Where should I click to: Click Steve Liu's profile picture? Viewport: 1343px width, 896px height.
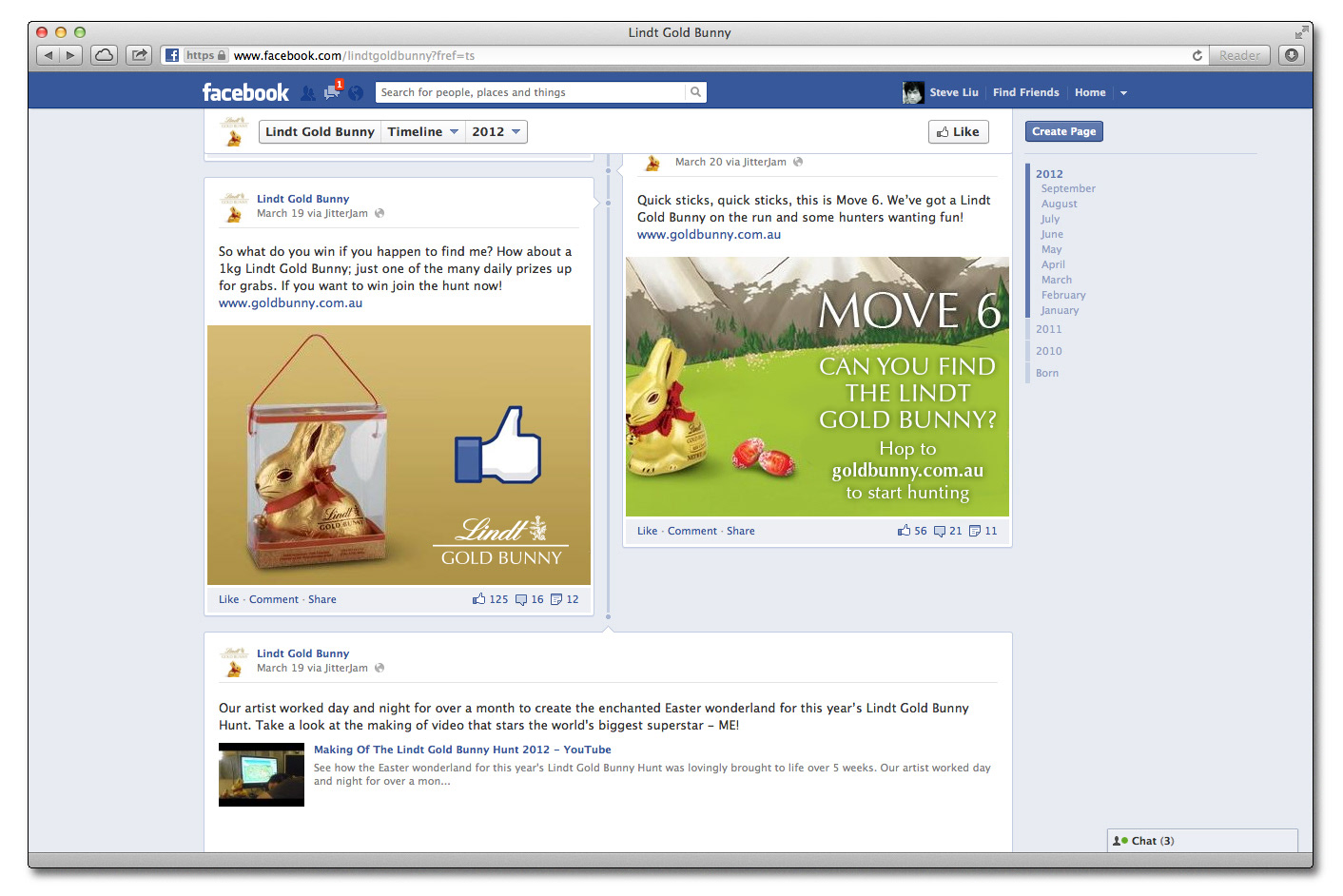(x=913, y=92)
